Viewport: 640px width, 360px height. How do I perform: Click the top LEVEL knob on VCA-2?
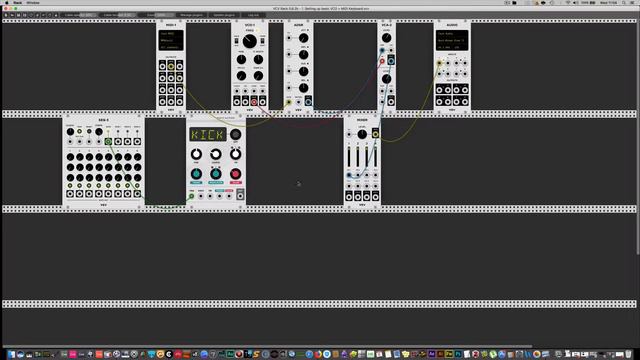386,38
